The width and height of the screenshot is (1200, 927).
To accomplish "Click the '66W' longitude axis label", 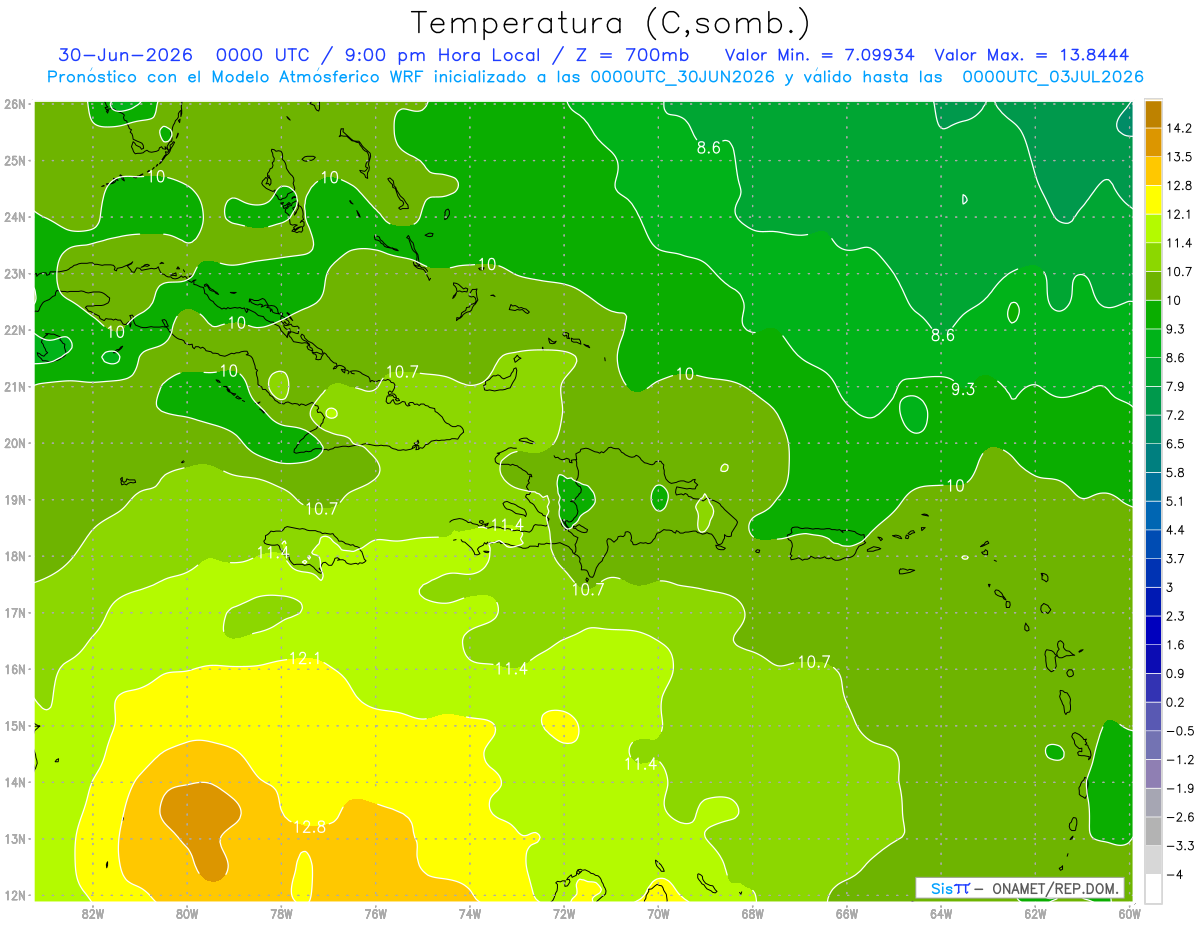I will [x=847, y=913].
